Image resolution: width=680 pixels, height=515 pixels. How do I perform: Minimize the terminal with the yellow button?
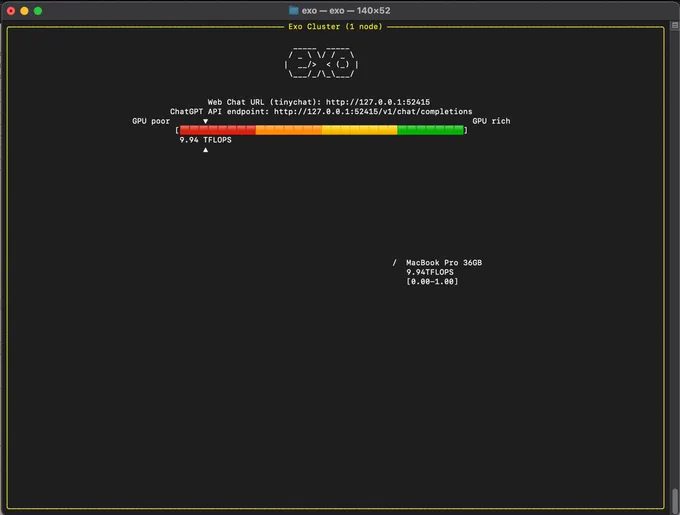(x=24, y=11)
